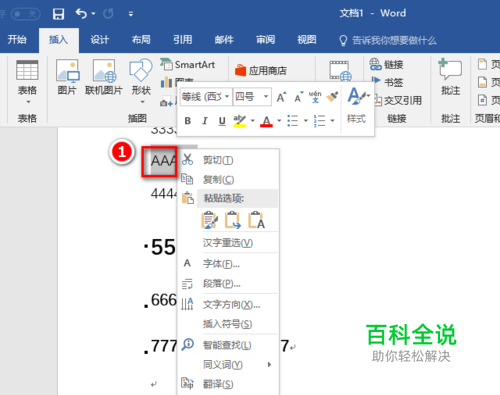Choose 剪切(T) from context menu
Image resolution: width=500 pixels, height=395 pixels.
point(228,160)
